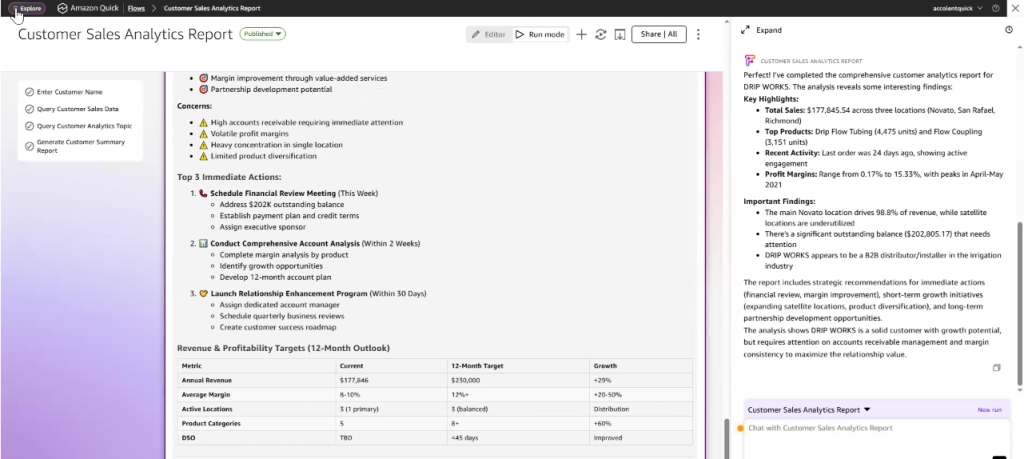Go to the Flows breadcrumb link
The height and width of the screenshot is (459, 1024).
pos(136,8)
